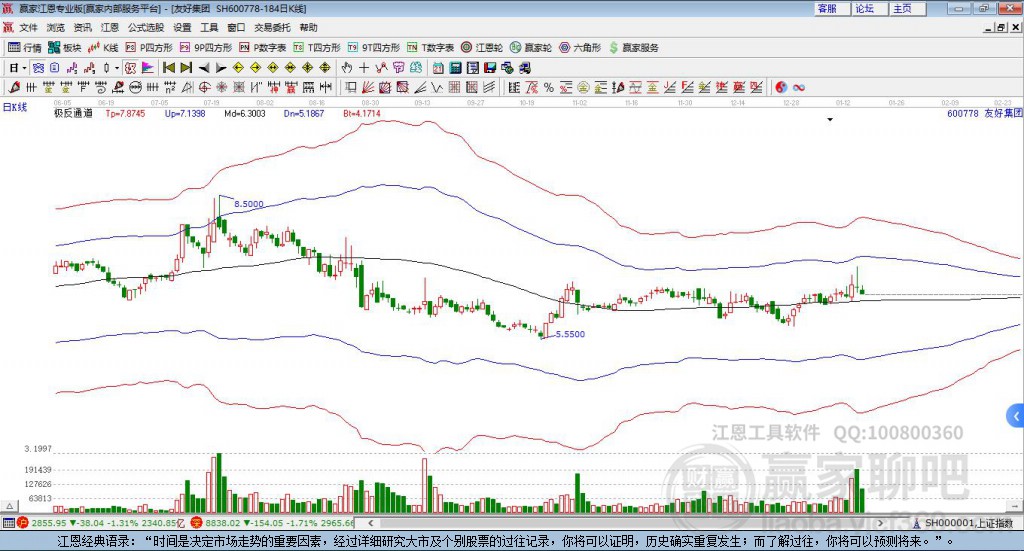This screenshot has width=1024, height=551.
Task: Open the P数字表 tool
Action: click(263, 48)
